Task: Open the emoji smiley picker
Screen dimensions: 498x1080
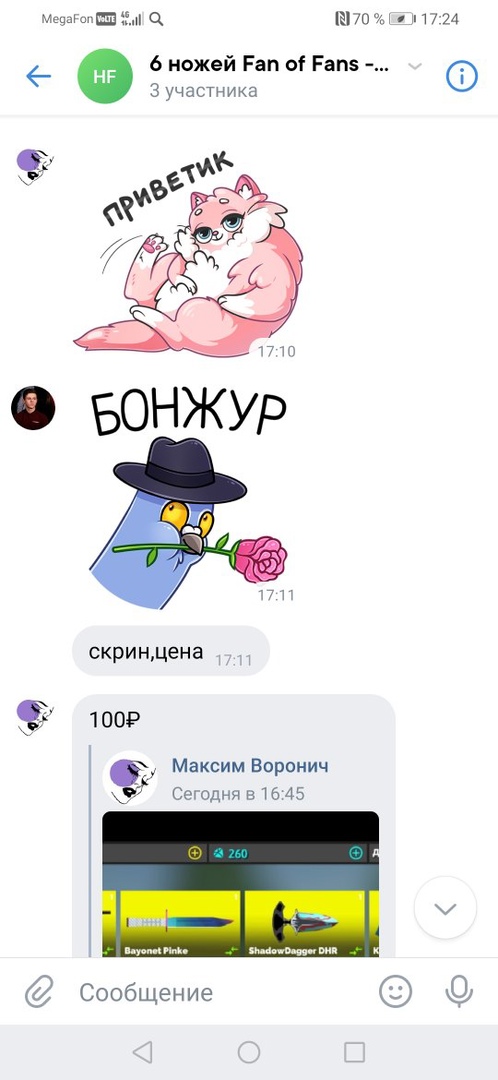Action: pos(396,992)
